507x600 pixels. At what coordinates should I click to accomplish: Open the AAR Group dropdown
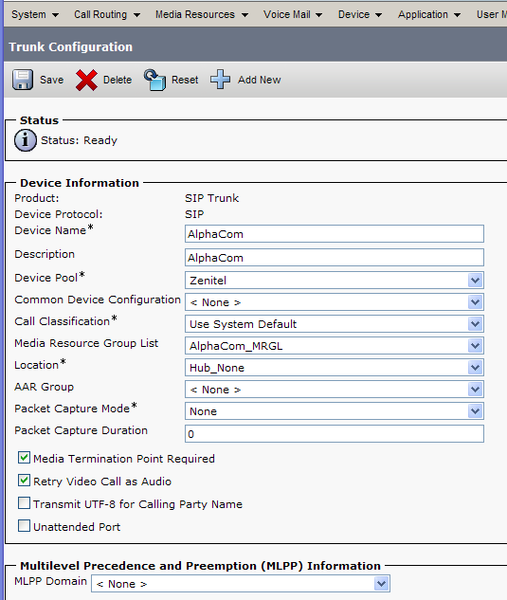coord(334,389)
